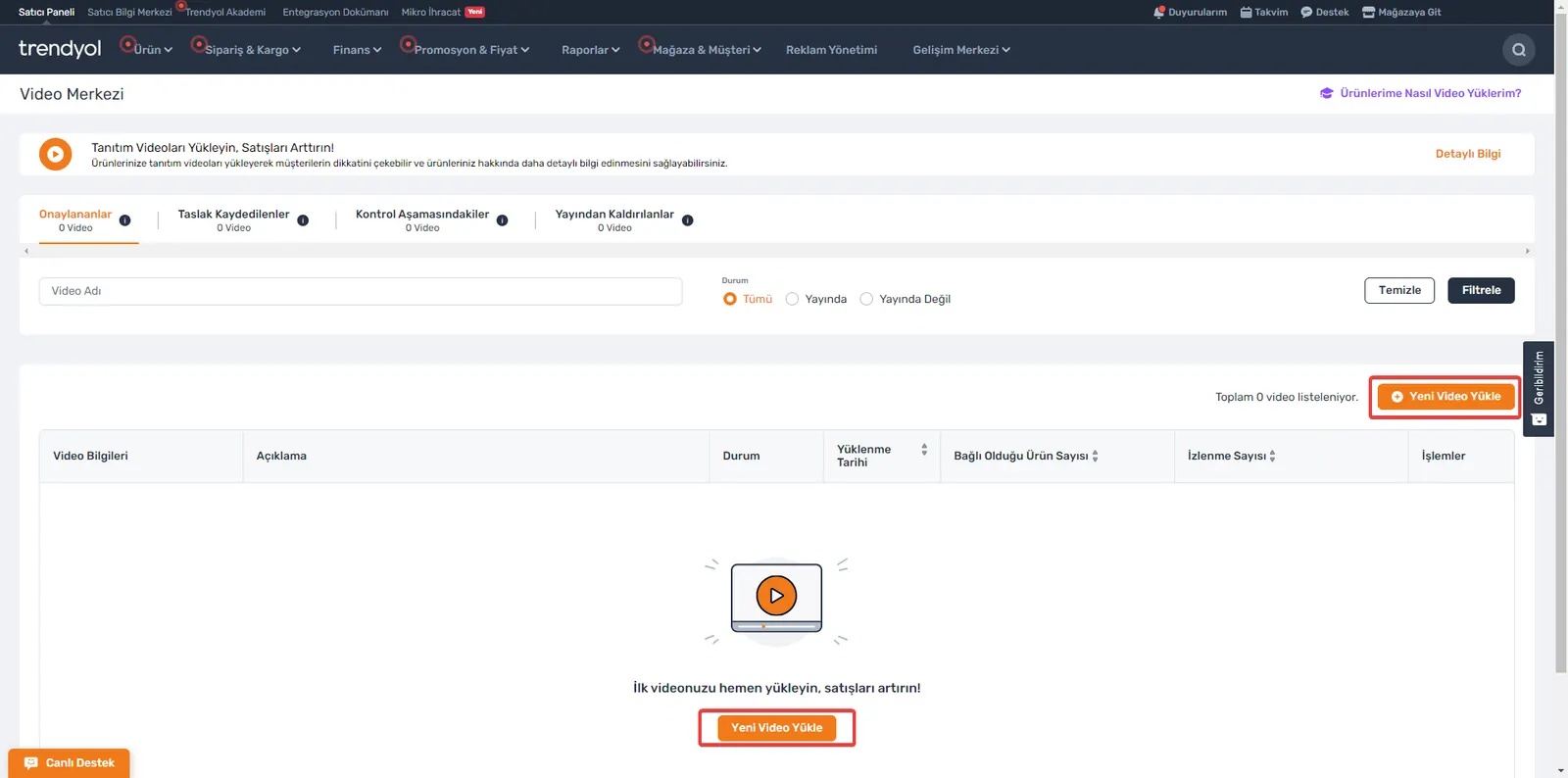The width and height of the screenshot is (1568, 778).
Task: Sort by İzlenme Sayısı arrows
Action: click(x=1272, y=456)
